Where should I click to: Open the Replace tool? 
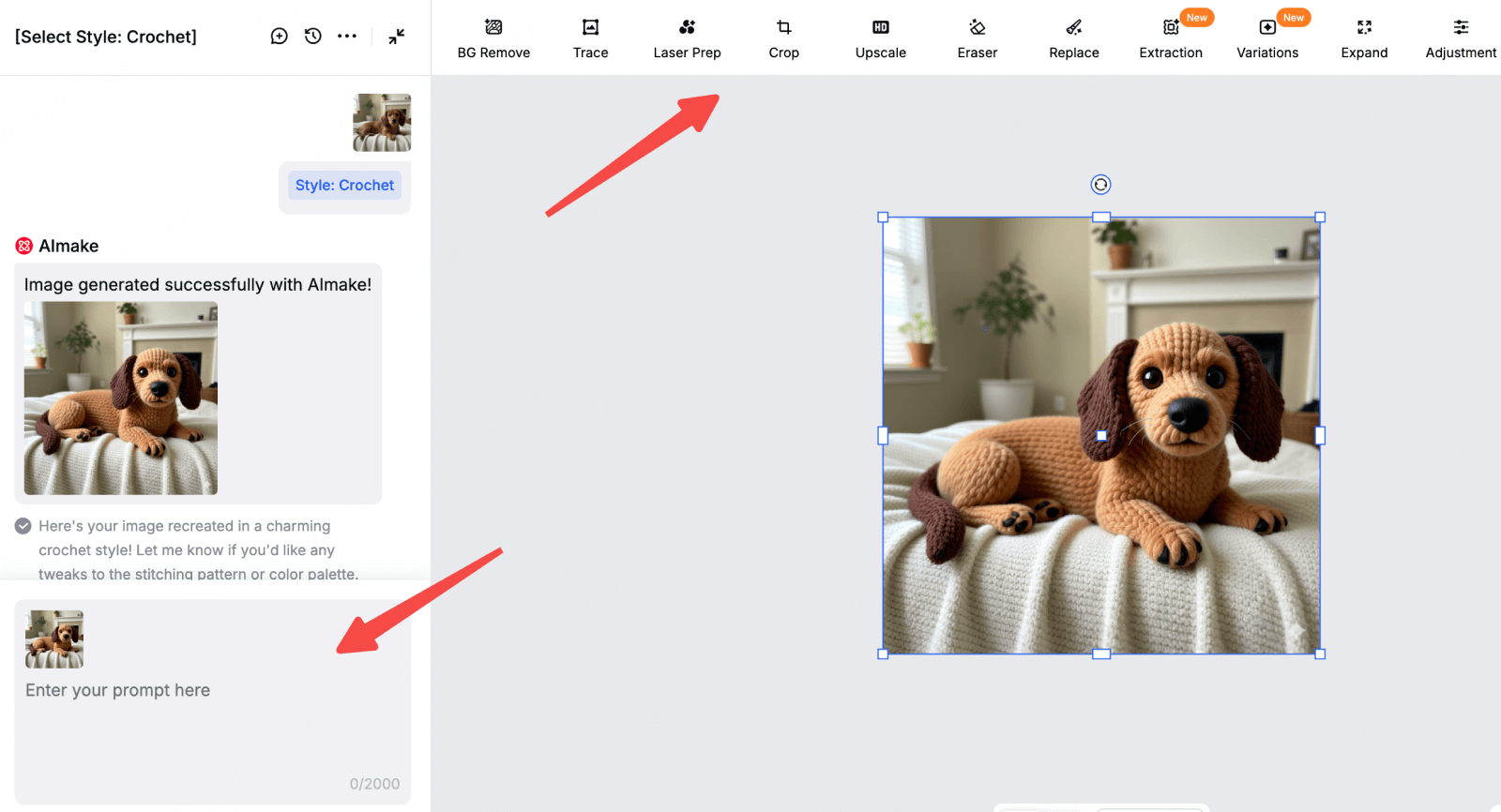[1073, 38]
